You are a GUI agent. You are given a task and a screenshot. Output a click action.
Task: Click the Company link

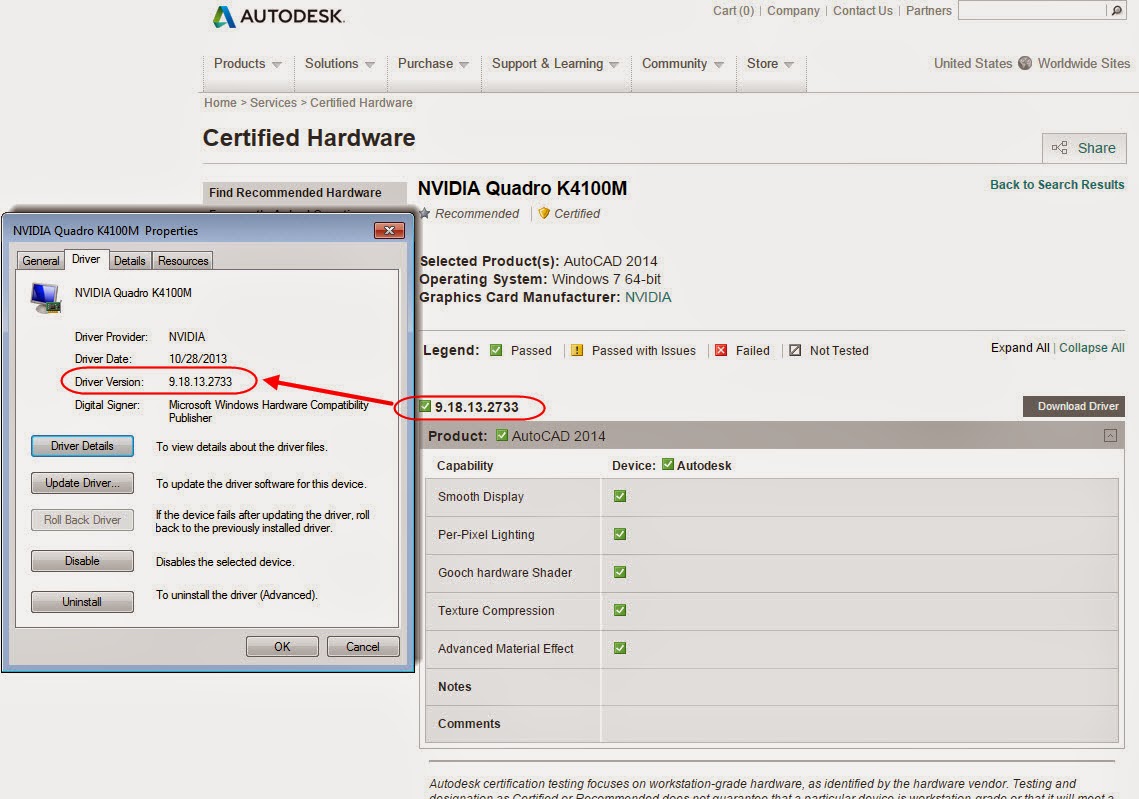pyautogui.click(x=793, y=11)
